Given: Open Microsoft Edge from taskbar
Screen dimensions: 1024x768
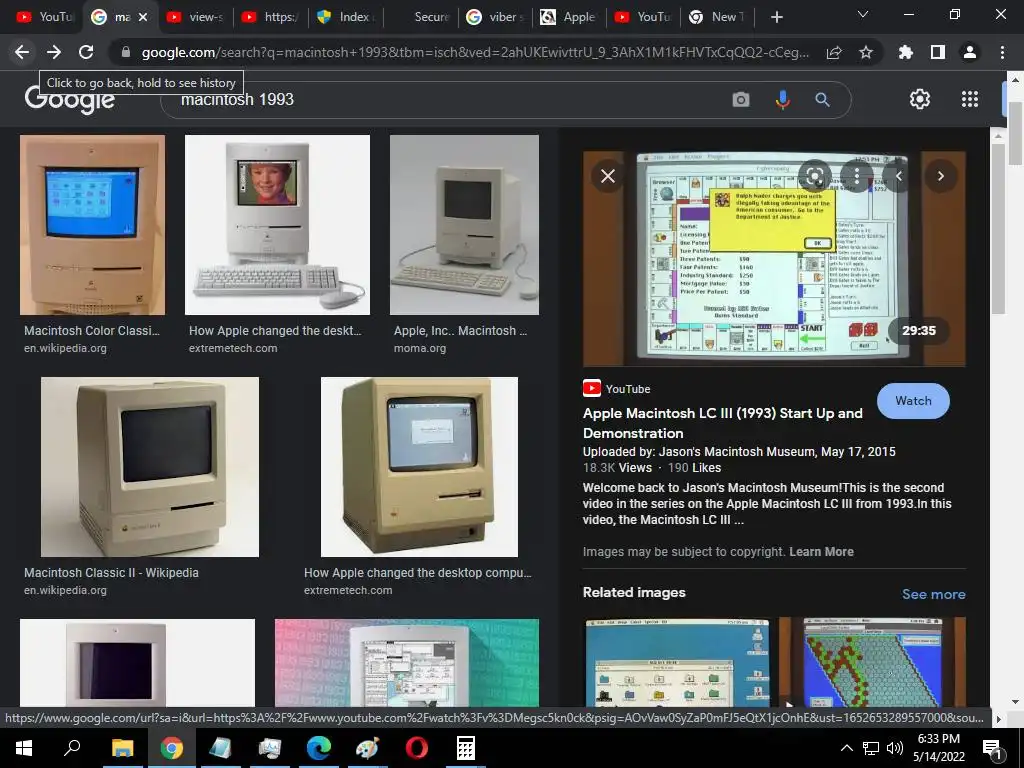Looking at the screenshot, I should pyautogui.click(x=319, y=748).
